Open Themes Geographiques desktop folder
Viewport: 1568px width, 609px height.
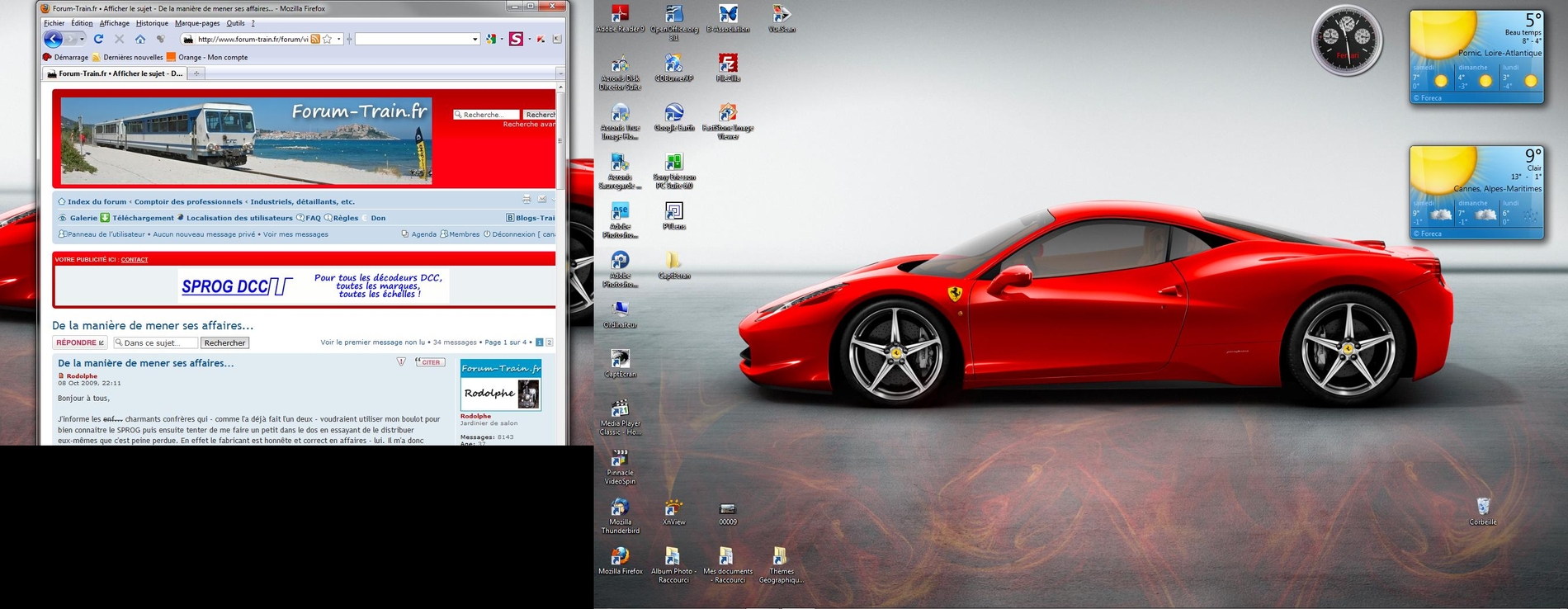click(781, 565)
